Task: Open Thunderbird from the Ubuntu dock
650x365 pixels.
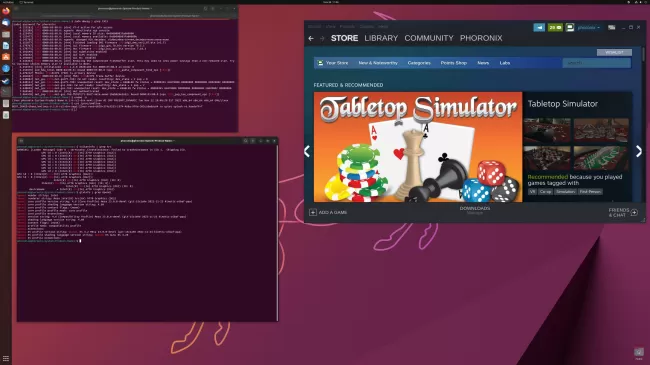Action: [x=6, y=23]
